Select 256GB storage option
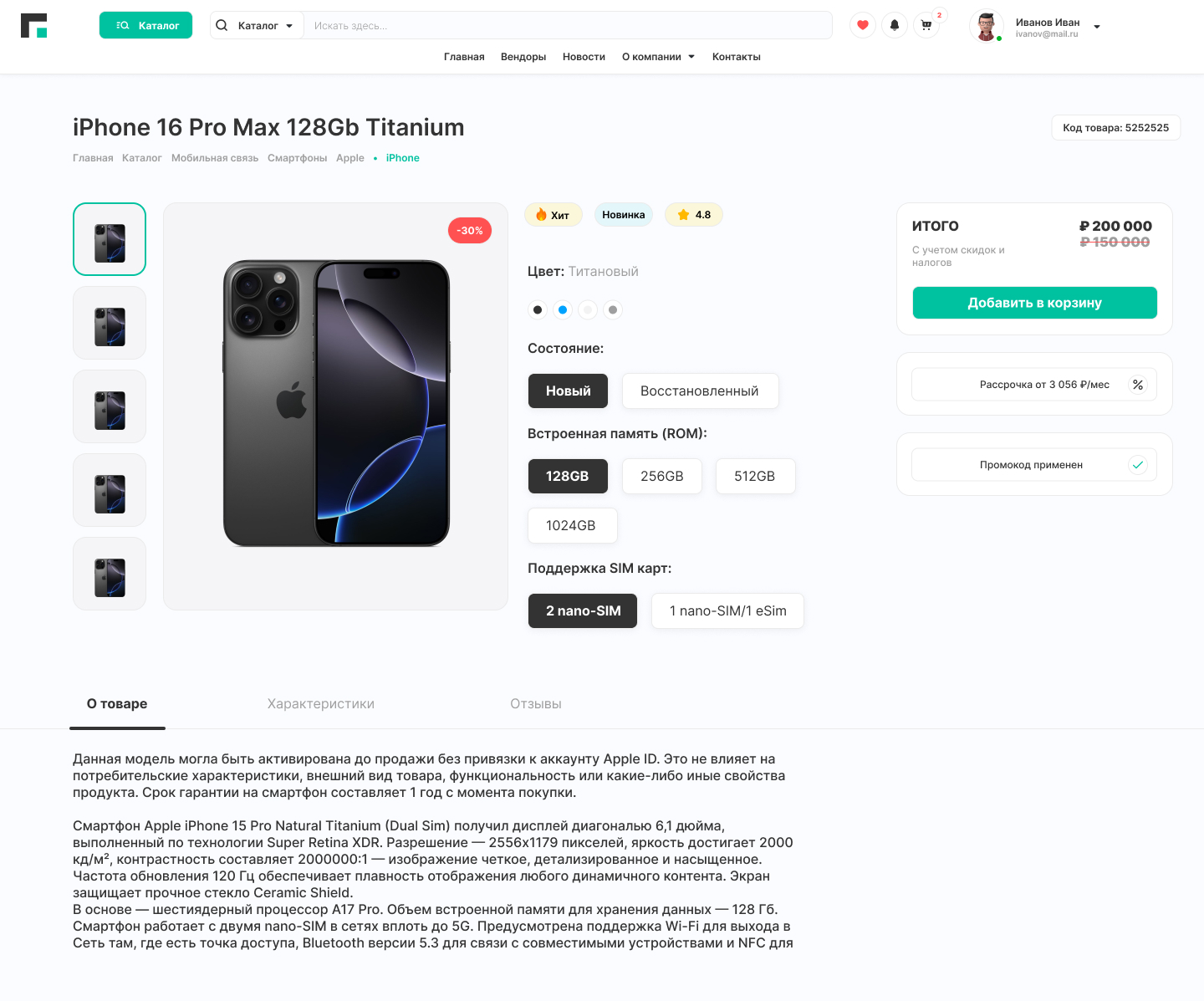This screenshot has height=1001, width=1204. point(661,476)
